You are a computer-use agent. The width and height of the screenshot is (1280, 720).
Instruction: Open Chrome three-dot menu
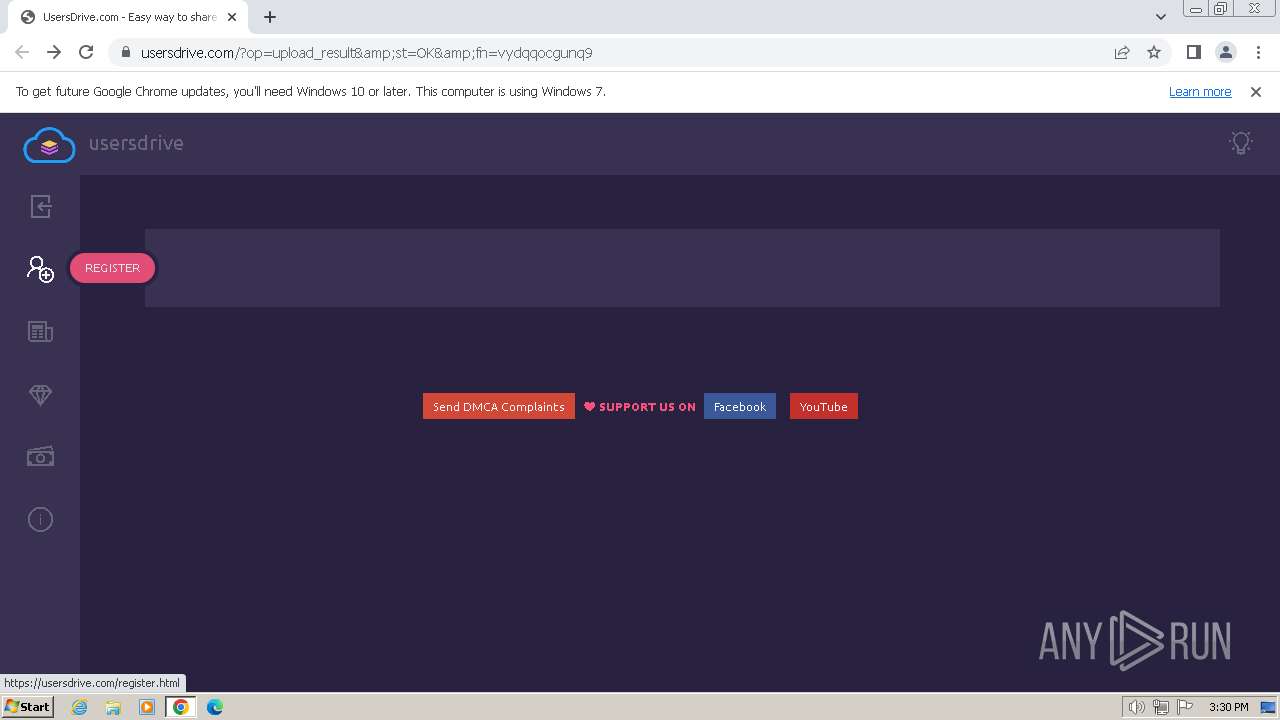coord(1257,53)
